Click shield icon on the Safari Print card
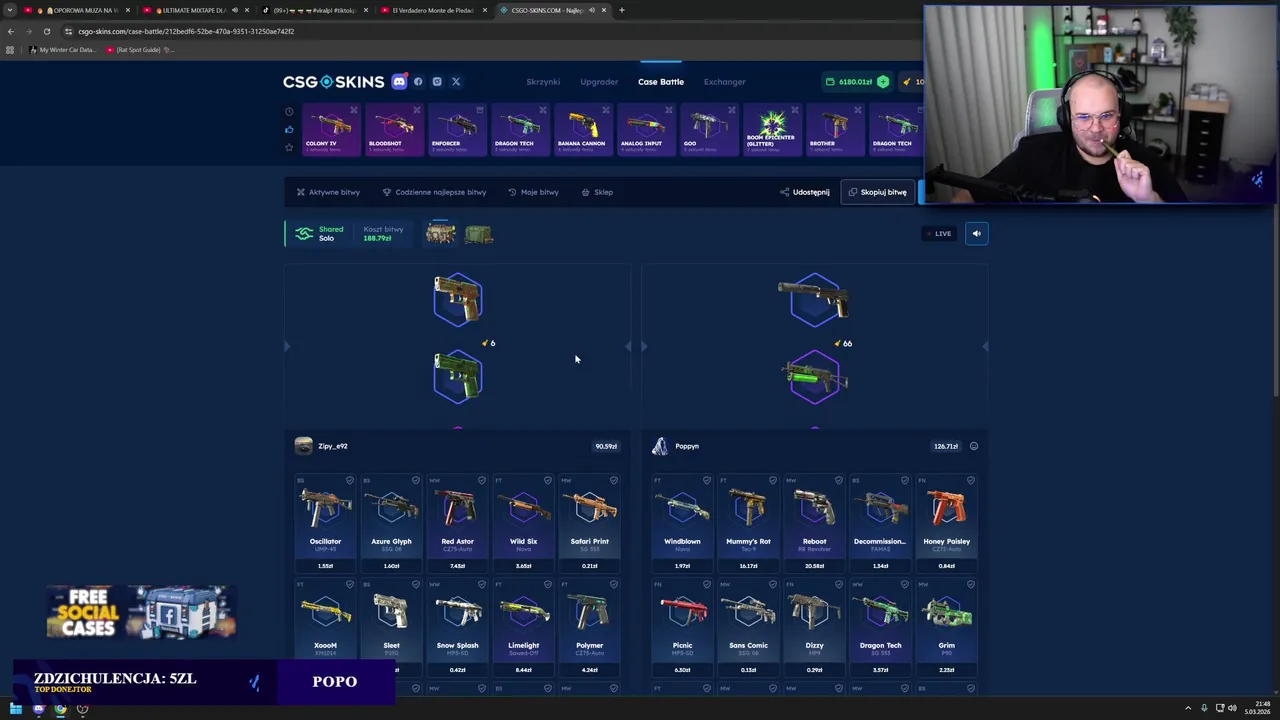Screen dimensions: 1280x720 (614, 480)
